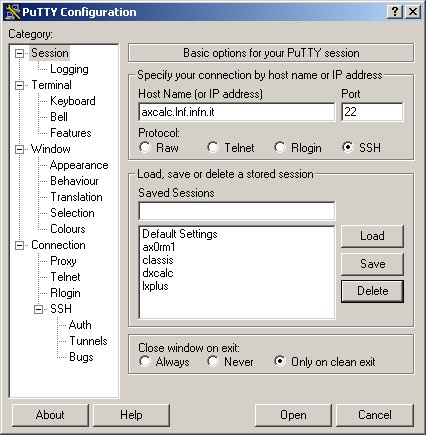The width and height of the screenshot is (426, 435).
Task: Open the Keyboard settings category
Action: [x=73, y=101]
